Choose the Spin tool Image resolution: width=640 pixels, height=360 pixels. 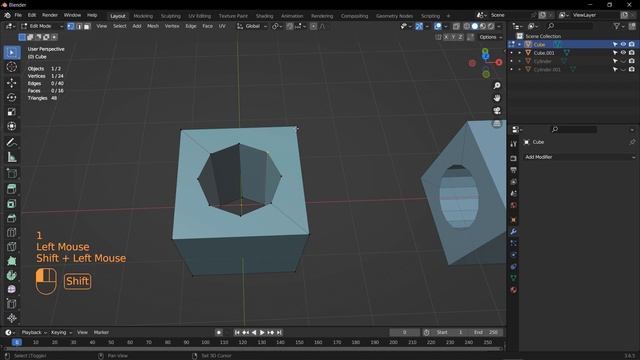click(x=11, y=276)
